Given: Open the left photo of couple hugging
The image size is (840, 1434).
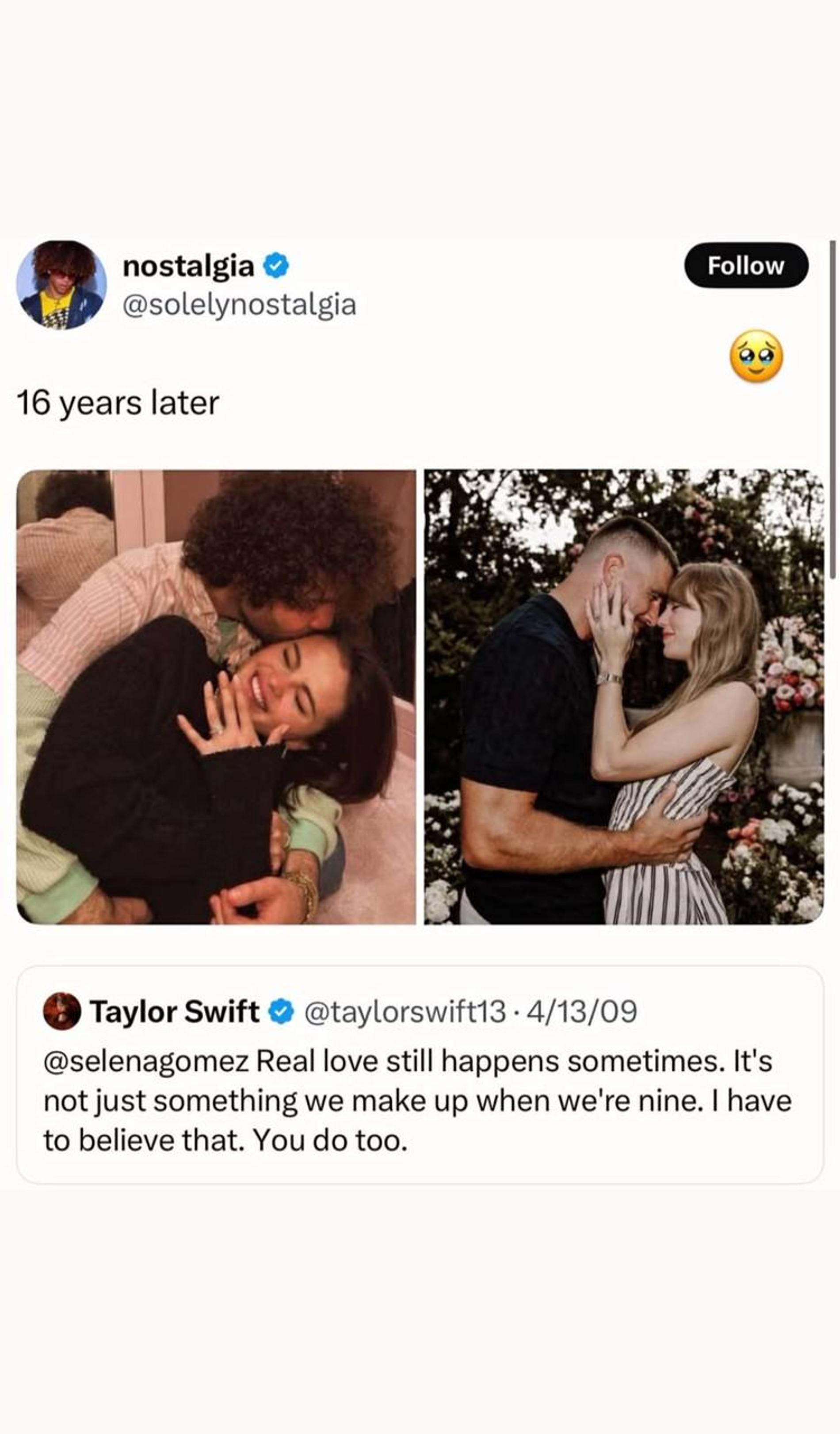Looking at the screenshot, I should tap(216, 696).
